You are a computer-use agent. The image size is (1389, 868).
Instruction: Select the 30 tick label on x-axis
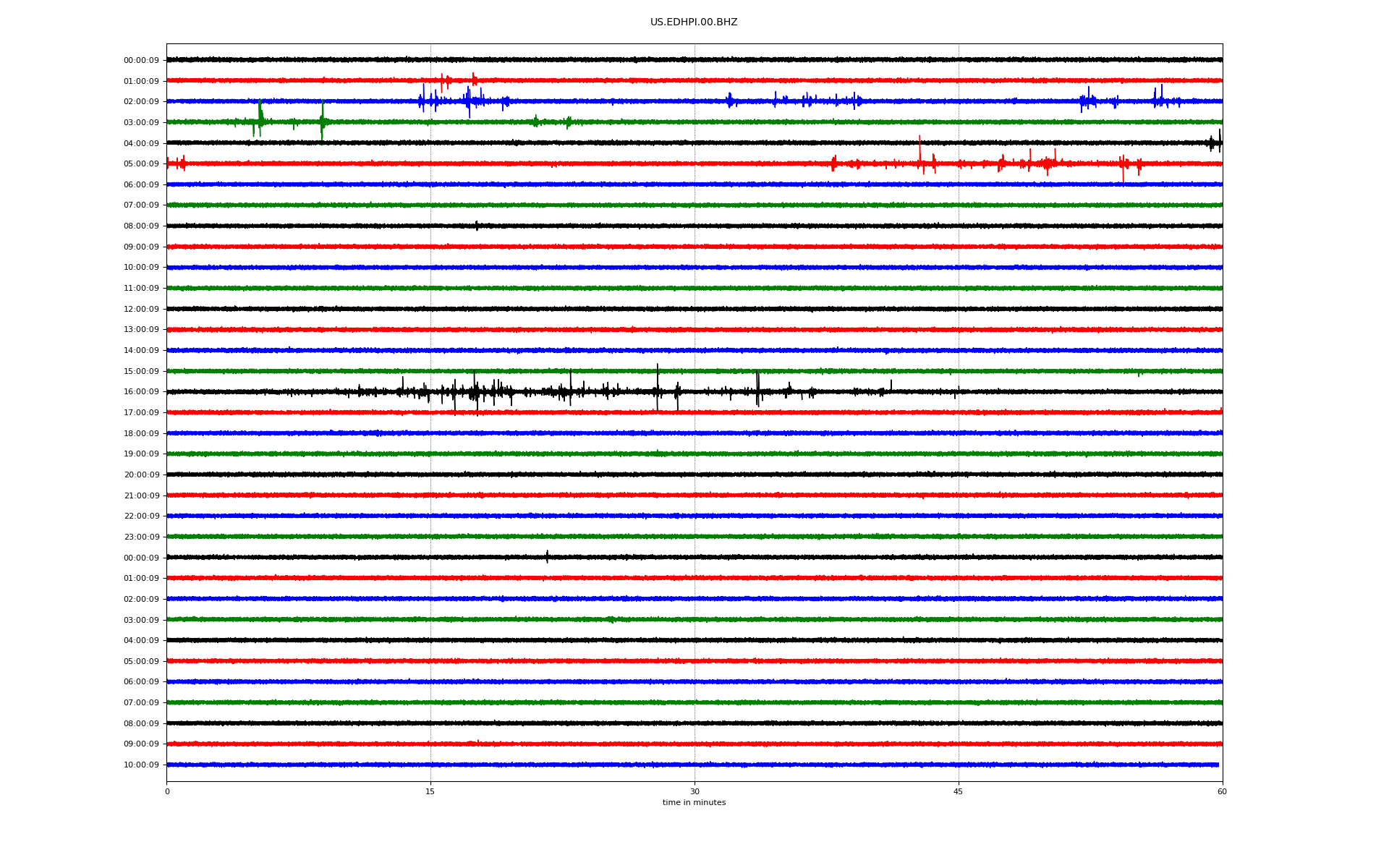(x=694, y=791)
